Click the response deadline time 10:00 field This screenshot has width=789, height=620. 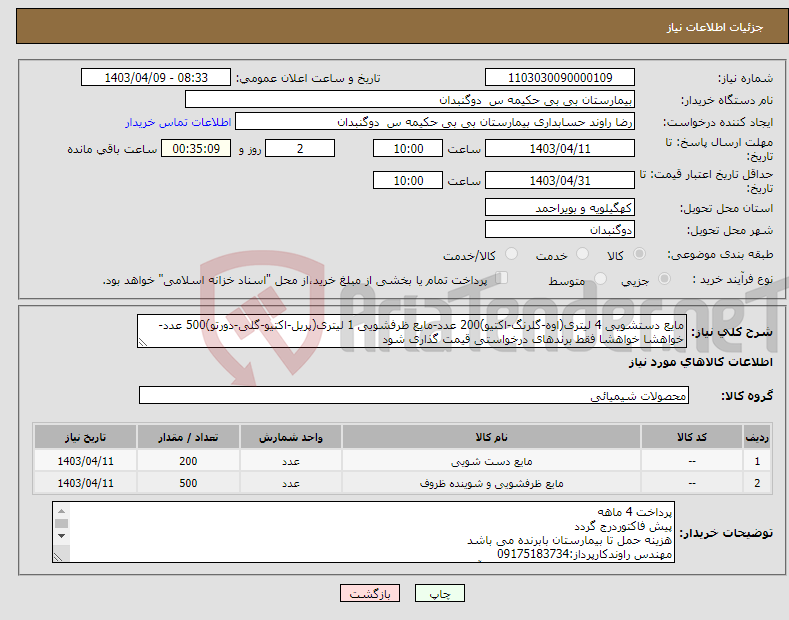click(408, 148)
